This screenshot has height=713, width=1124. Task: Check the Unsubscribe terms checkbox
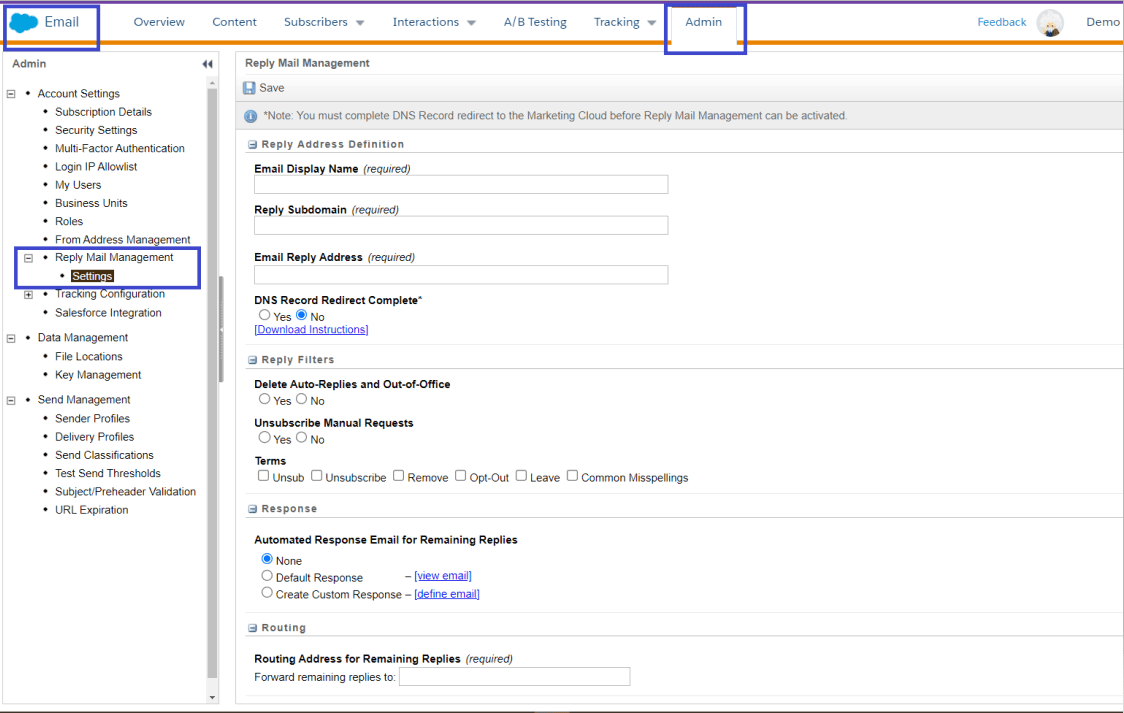pos(317,476)
